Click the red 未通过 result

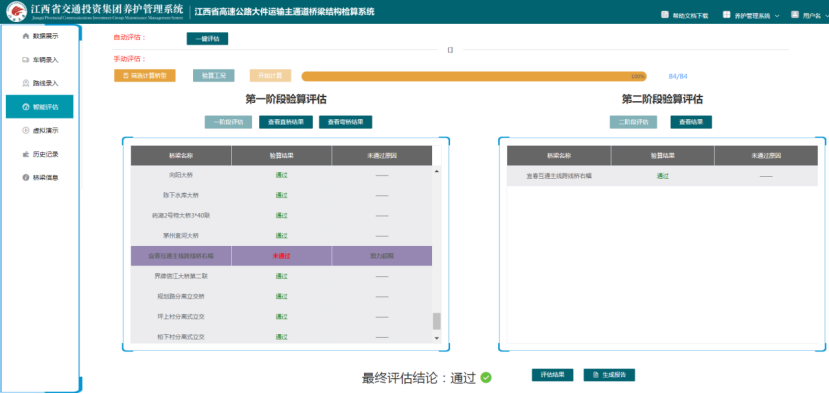281,256
